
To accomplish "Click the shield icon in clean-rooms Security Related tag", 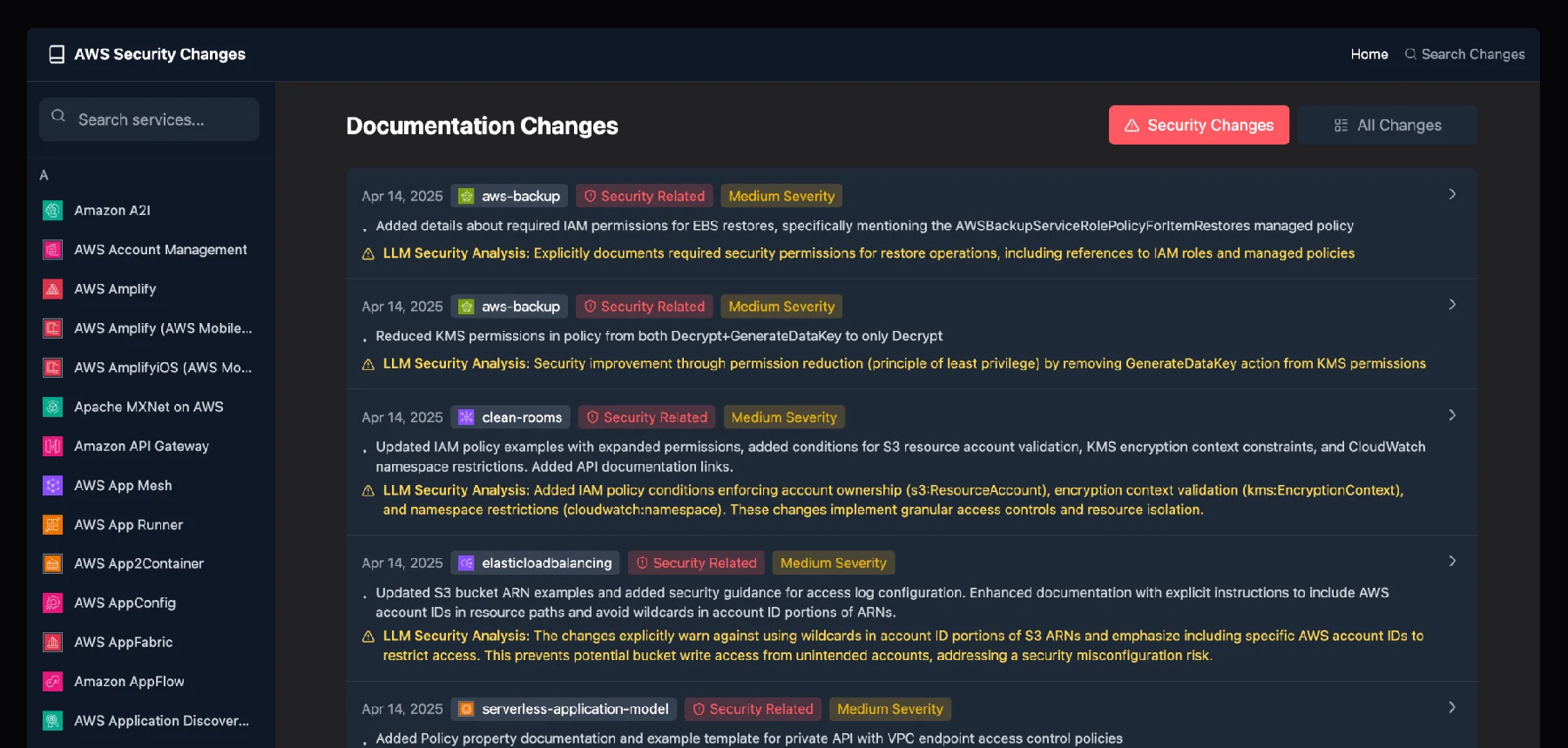I will (592, 417).
